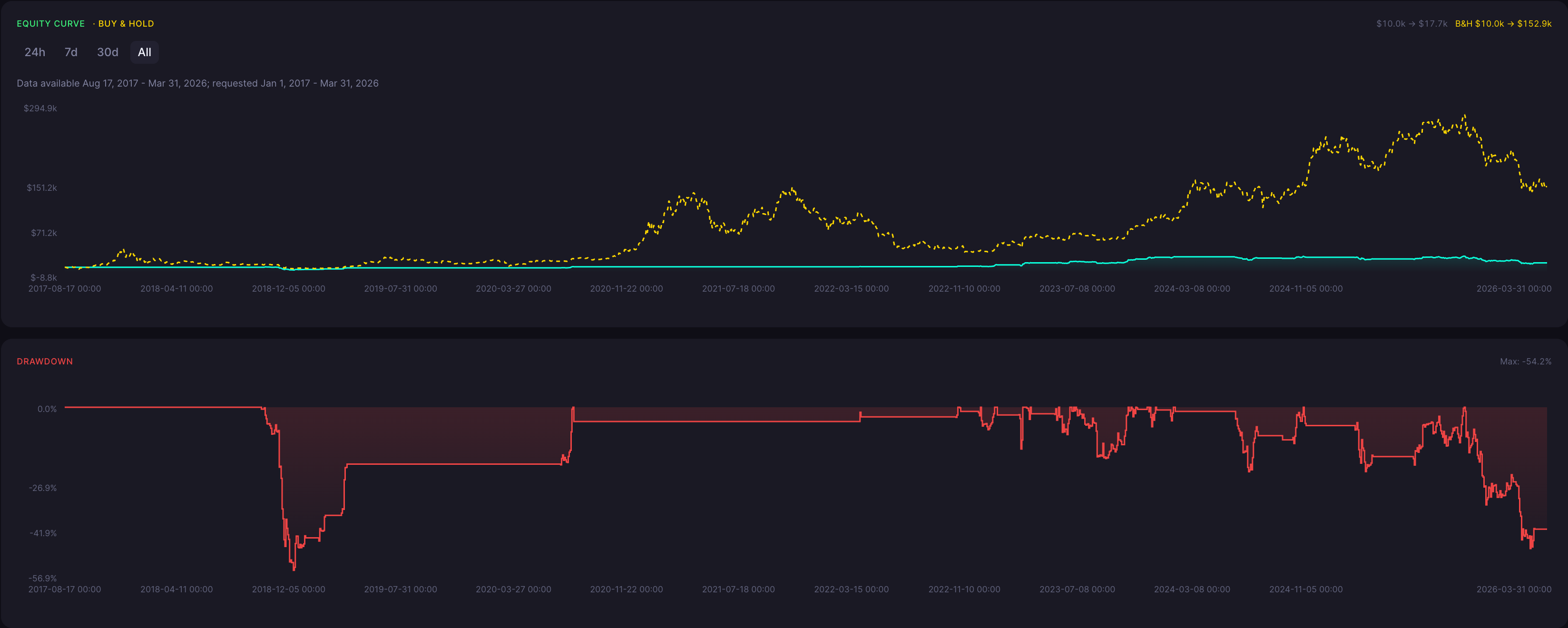Click the BUY & HOLD legend label
This screenshot has height=628, width=1568.
126,24
